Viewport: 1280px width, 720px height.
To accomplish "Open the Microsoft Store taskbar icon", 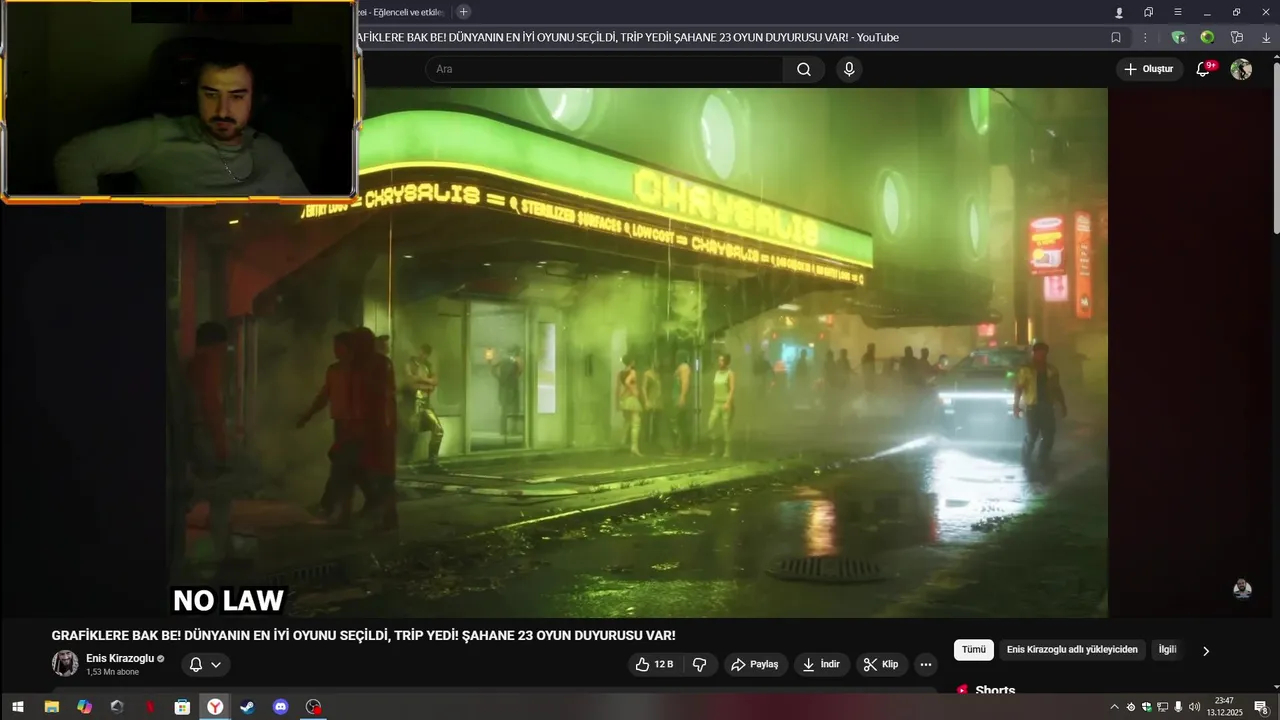I will [x=182, y=707].
